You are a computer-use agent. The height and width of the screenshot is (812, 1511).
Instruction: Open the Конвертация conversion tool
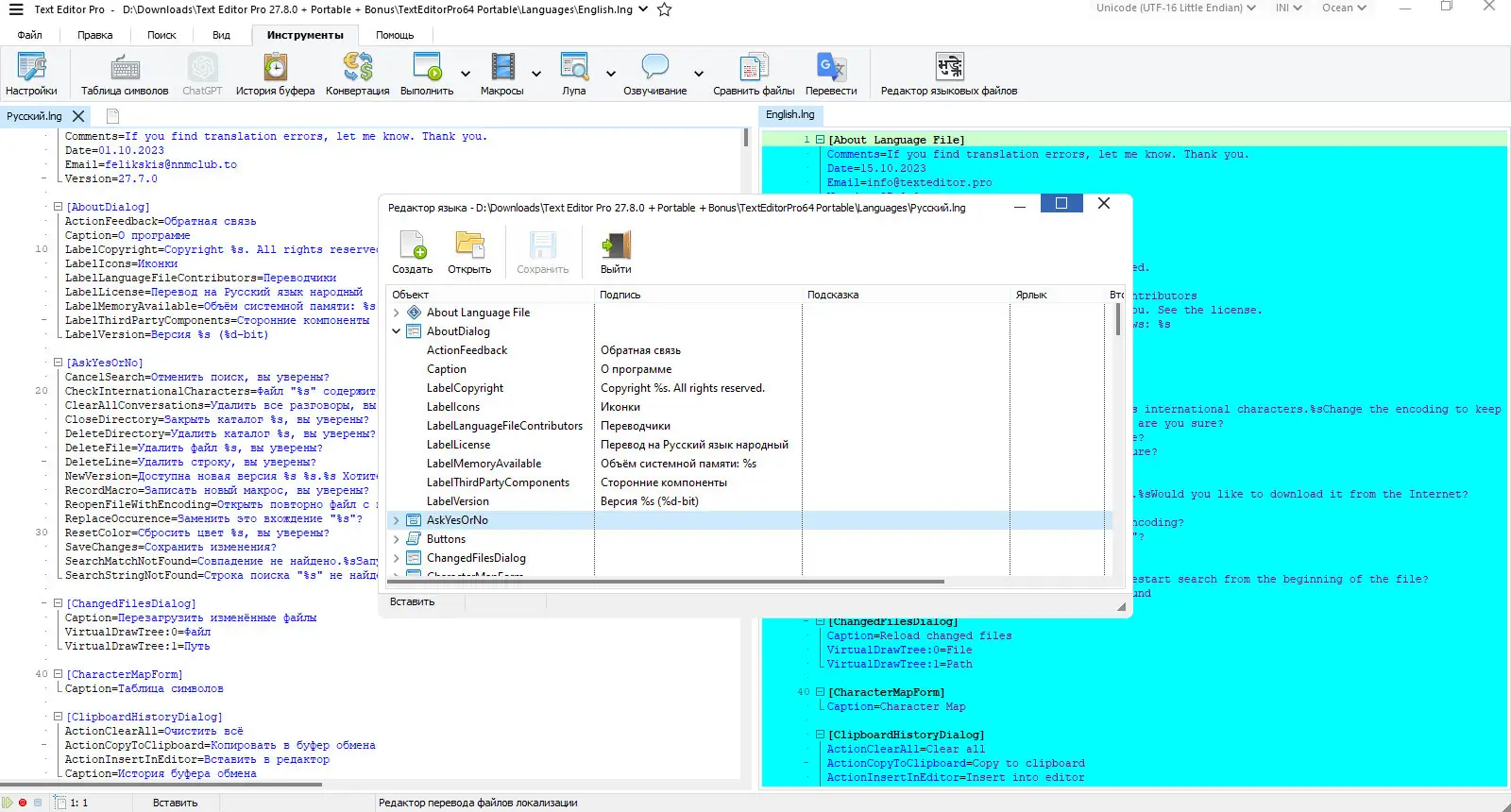357,75
